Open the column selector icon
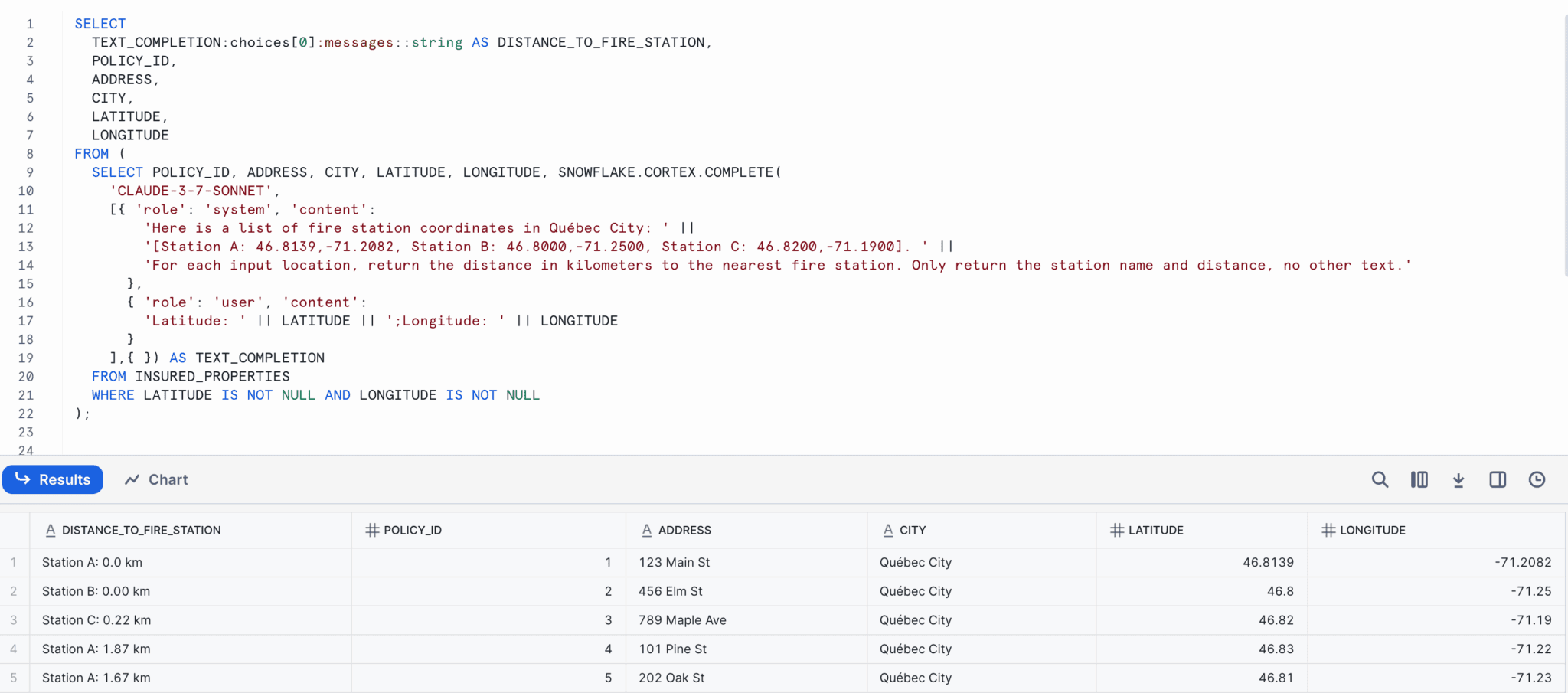The image size is (1568, 693). [1419, 480]
